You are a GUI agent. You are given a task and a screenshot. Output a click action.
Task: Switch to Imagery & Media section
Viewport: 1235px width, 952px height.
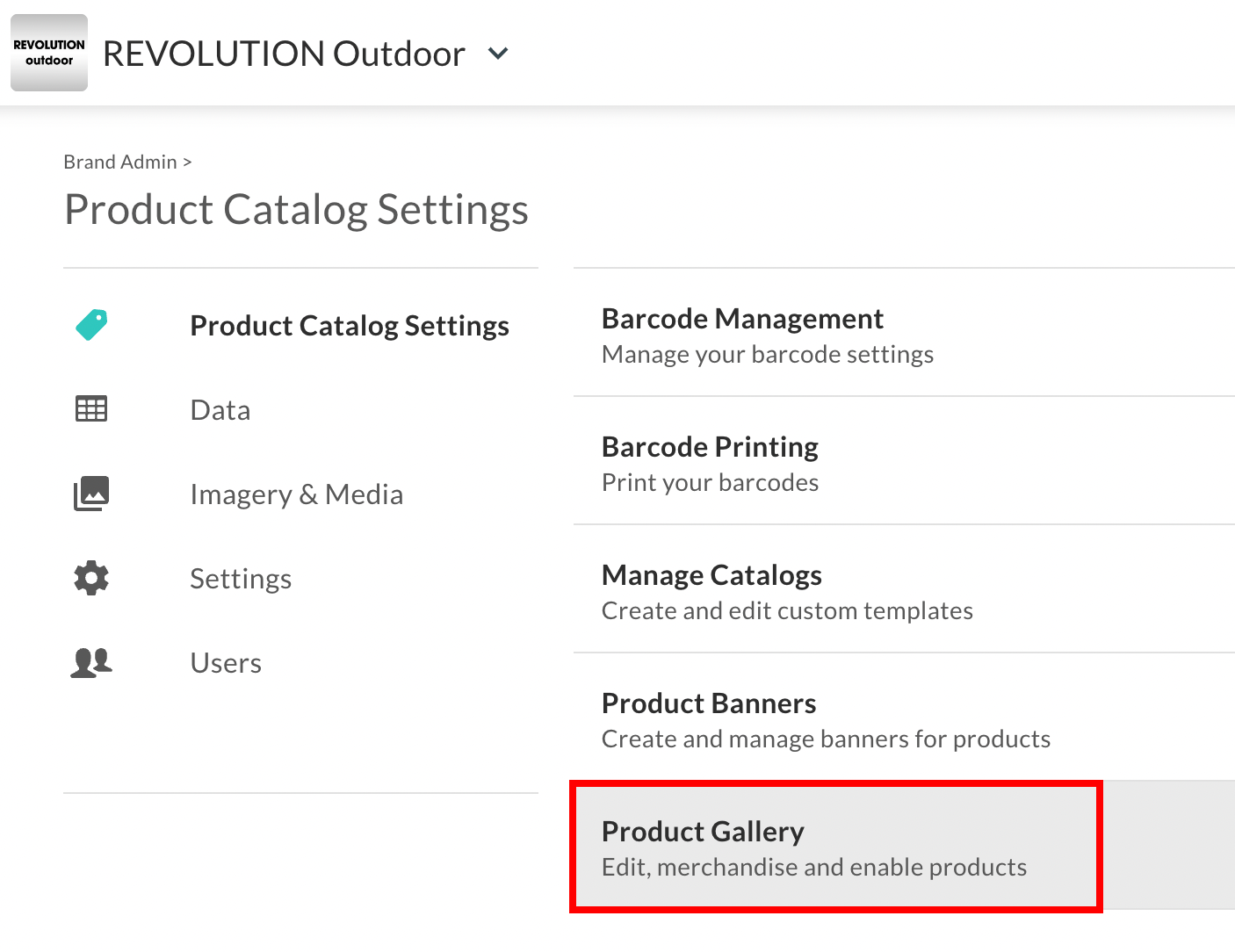point(297,494)
